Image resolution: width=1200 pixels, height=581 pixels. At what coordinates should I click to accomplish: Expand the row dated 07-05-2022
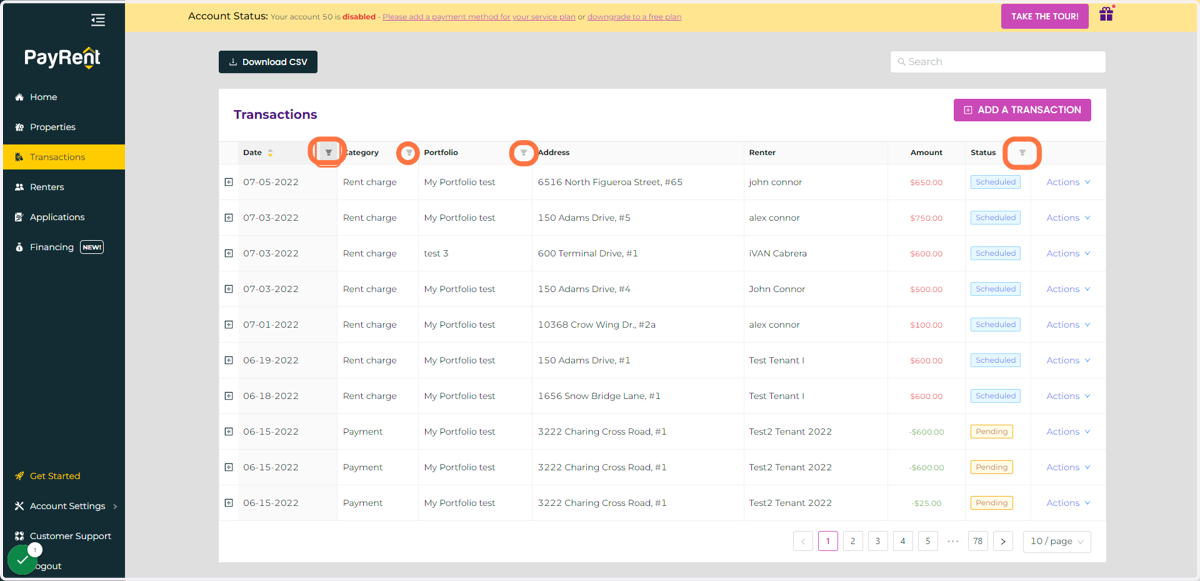tap(228, 182)
